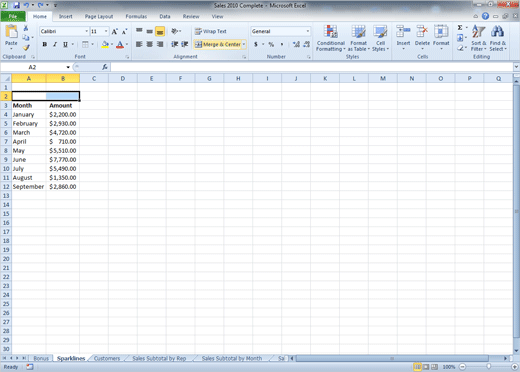Open Conditional Formatting
The height and width of the screenshot is (372, 520).
[x=331, y=38]
